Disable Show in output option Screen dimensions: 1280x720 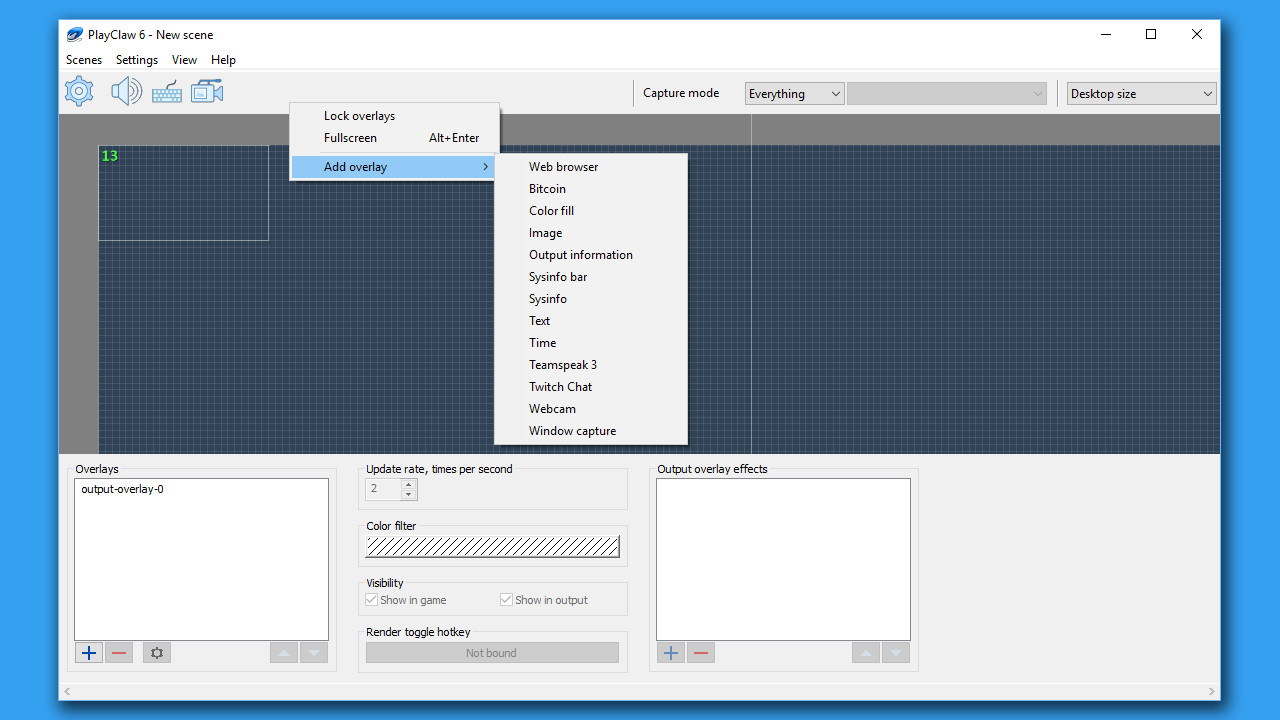pos(506,599)
